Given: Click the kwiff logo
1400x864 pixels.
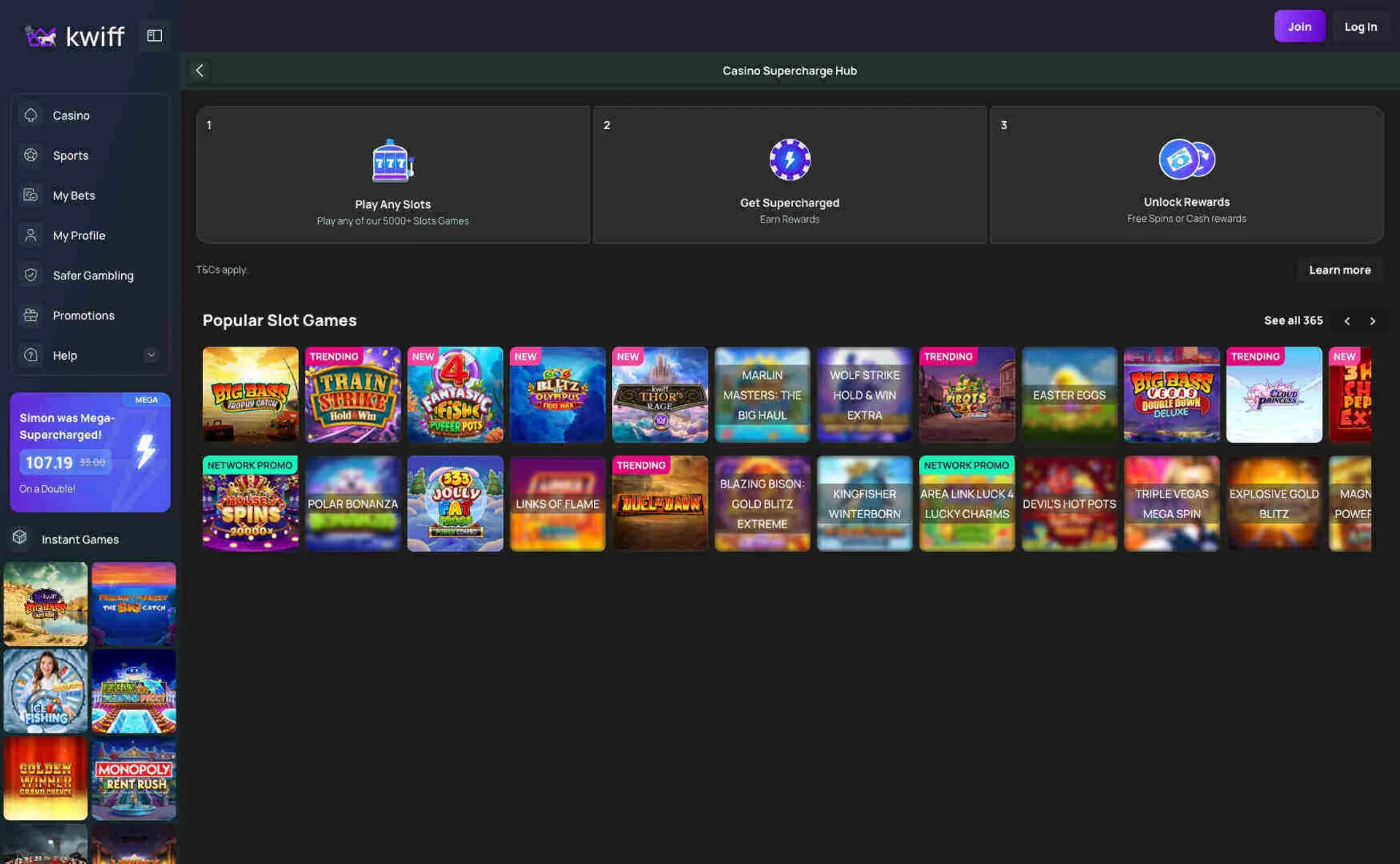Looking at the screenshot, I should tap(74, 36).
